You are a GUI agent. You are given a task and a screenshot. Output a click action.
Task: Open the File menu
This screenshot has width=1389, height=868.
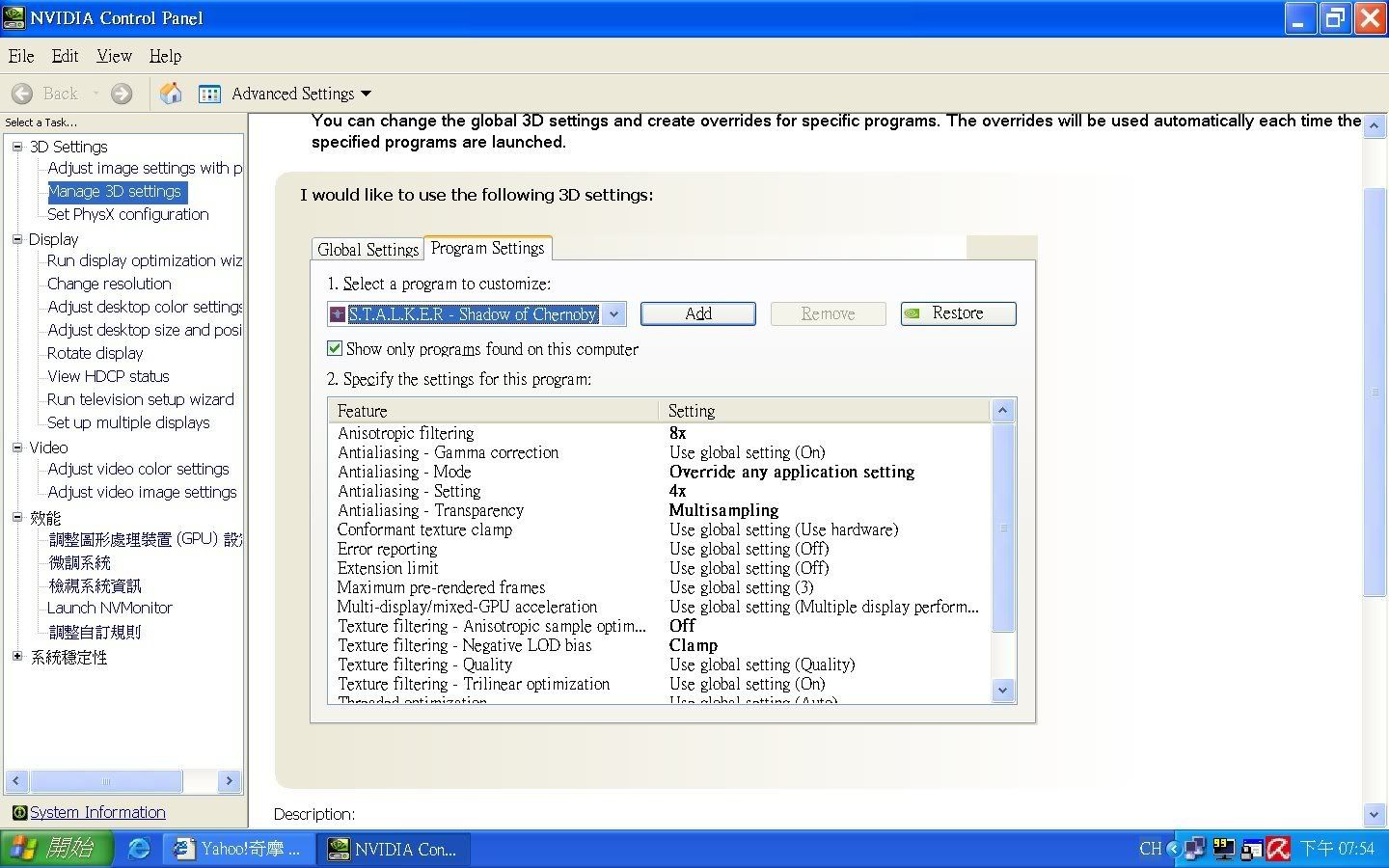point(20,56)
